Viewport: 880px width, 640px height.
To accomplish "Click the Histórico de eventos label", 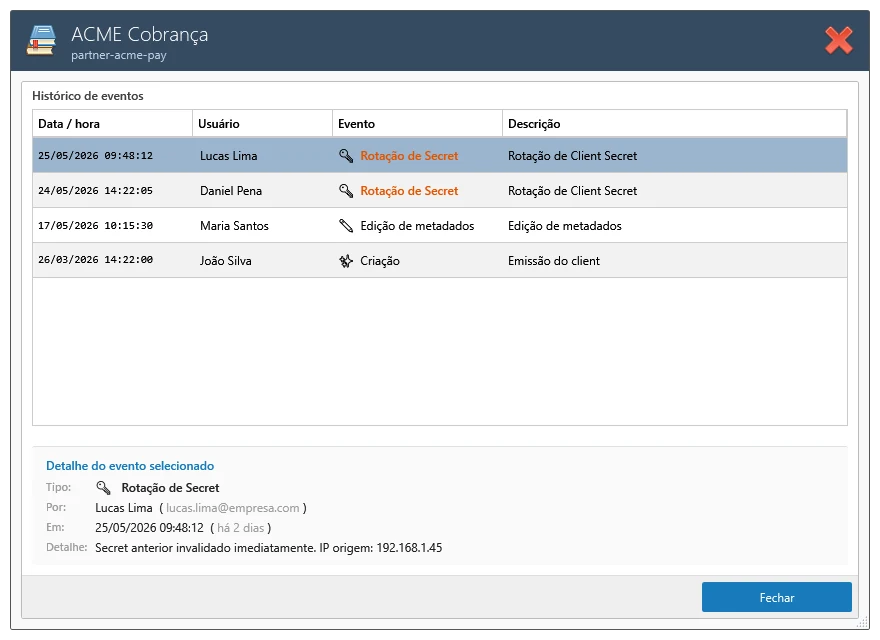I will [88, 95].
